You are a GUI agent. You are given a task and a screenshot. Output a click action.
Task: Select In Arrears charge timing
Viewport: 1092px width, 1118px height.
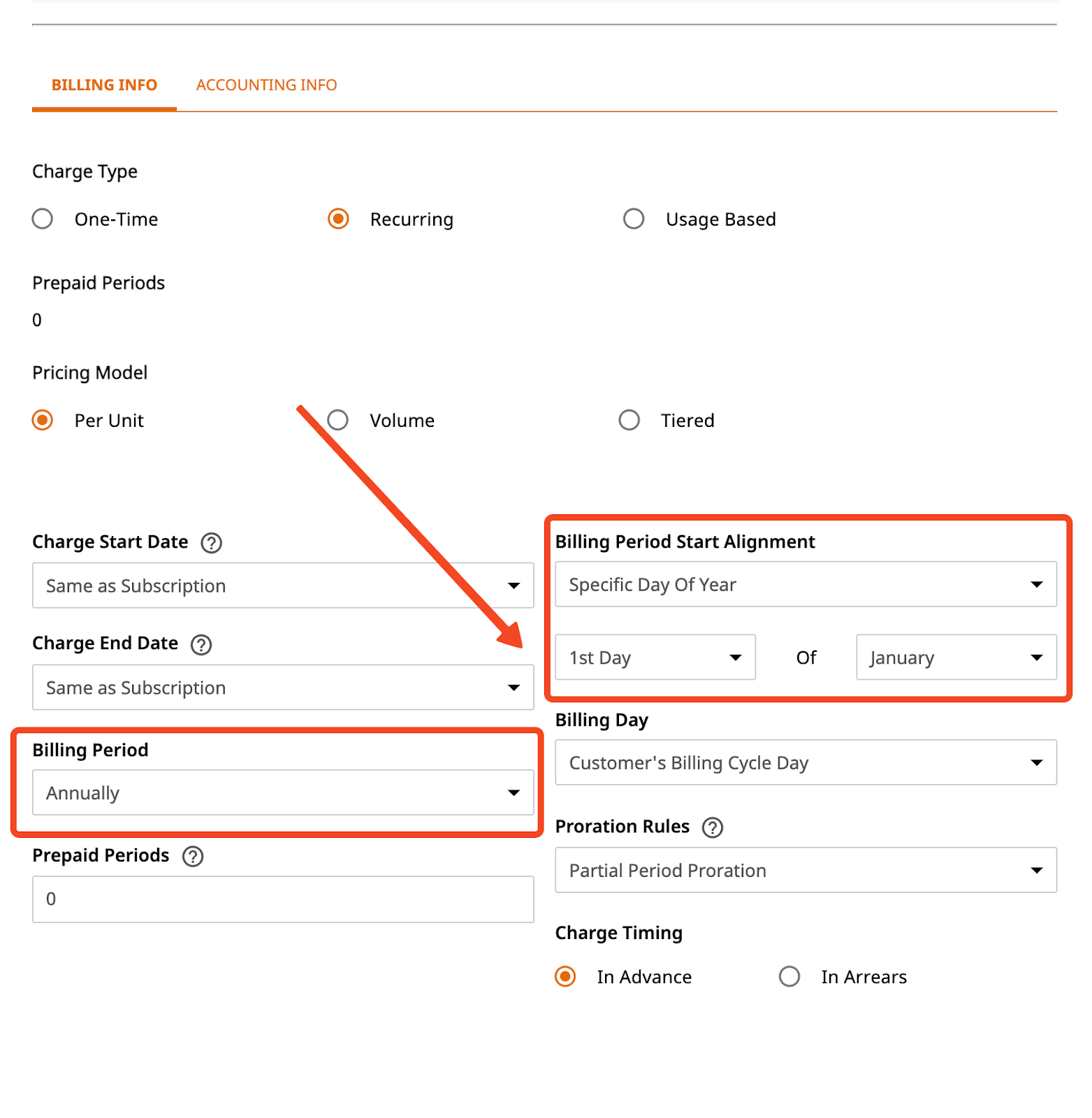point(789,976)
